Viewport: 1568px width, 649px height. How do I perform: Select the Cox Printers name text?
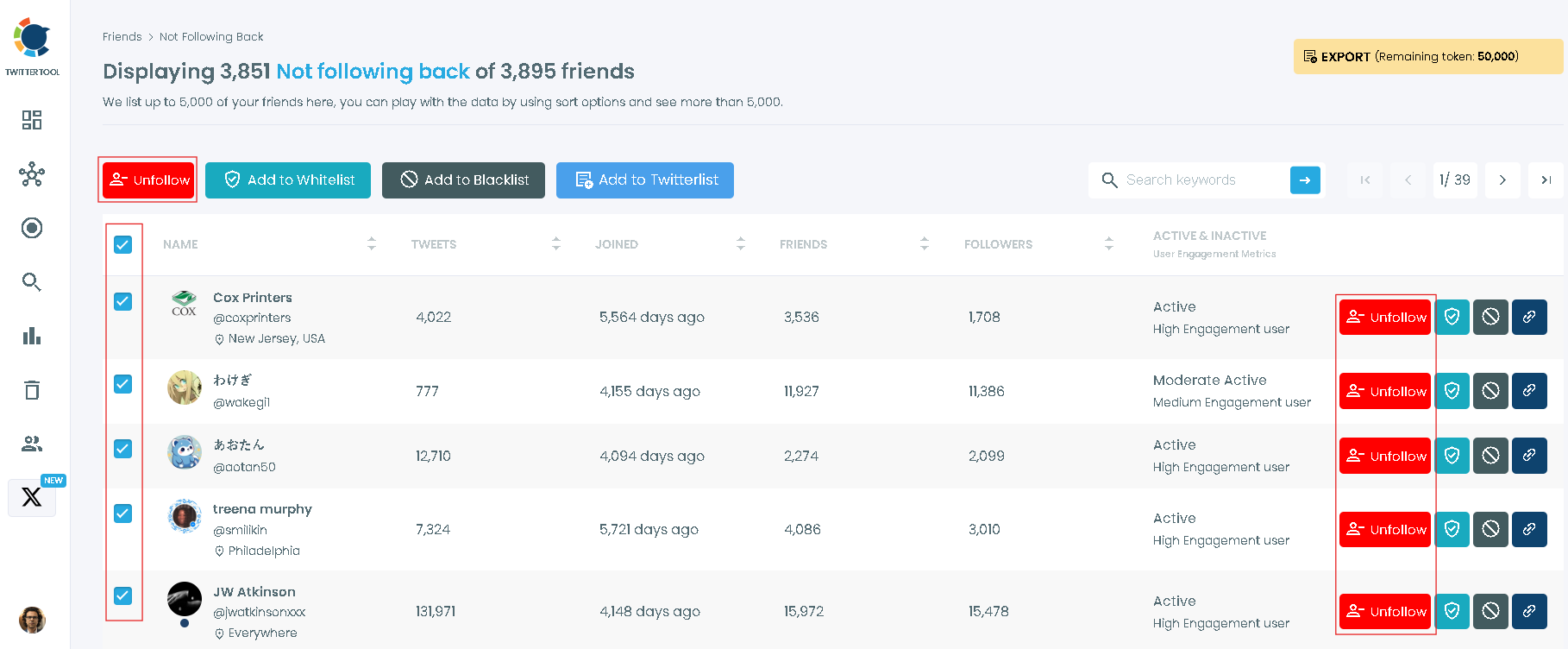[x=253, y=298]
